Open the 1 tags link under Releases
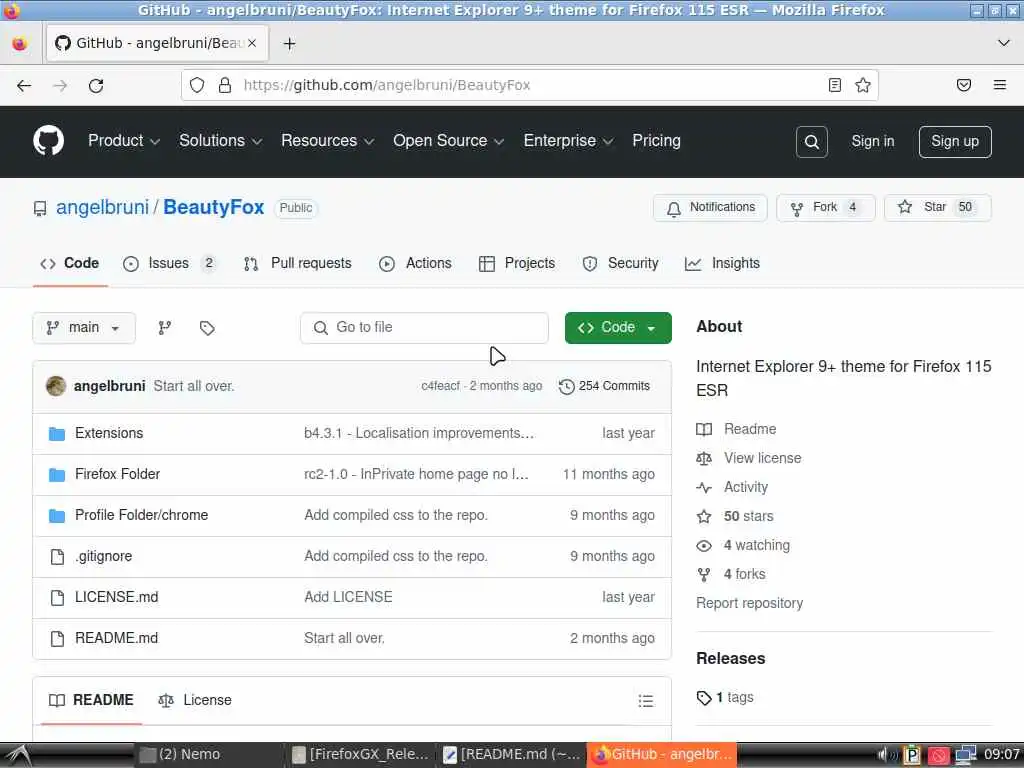This screenshot has height=768, width=1024. [725, 697]
